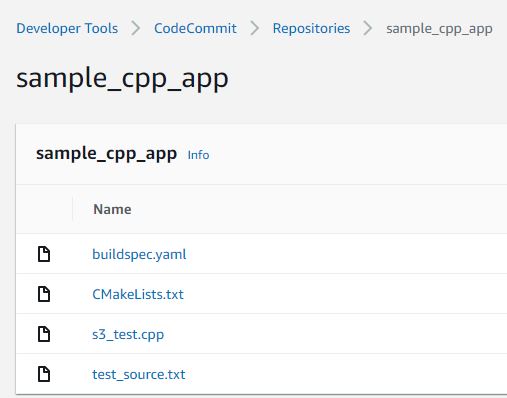507x398 pixels.
Task: Show Info for sample_cpp_app
Action: [198, 155]
